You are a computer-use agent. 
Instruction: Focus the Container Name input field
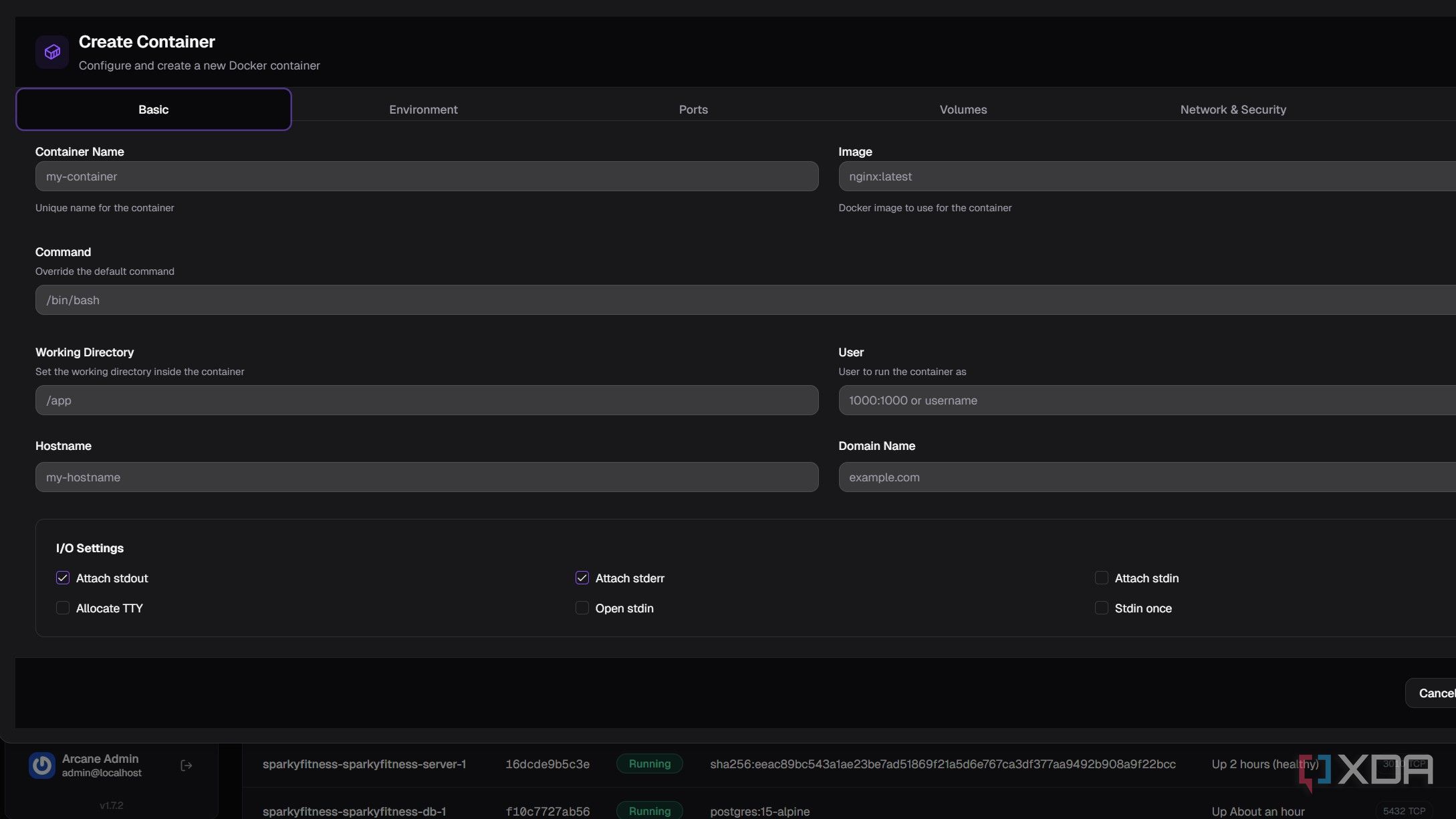pos(427,177)
